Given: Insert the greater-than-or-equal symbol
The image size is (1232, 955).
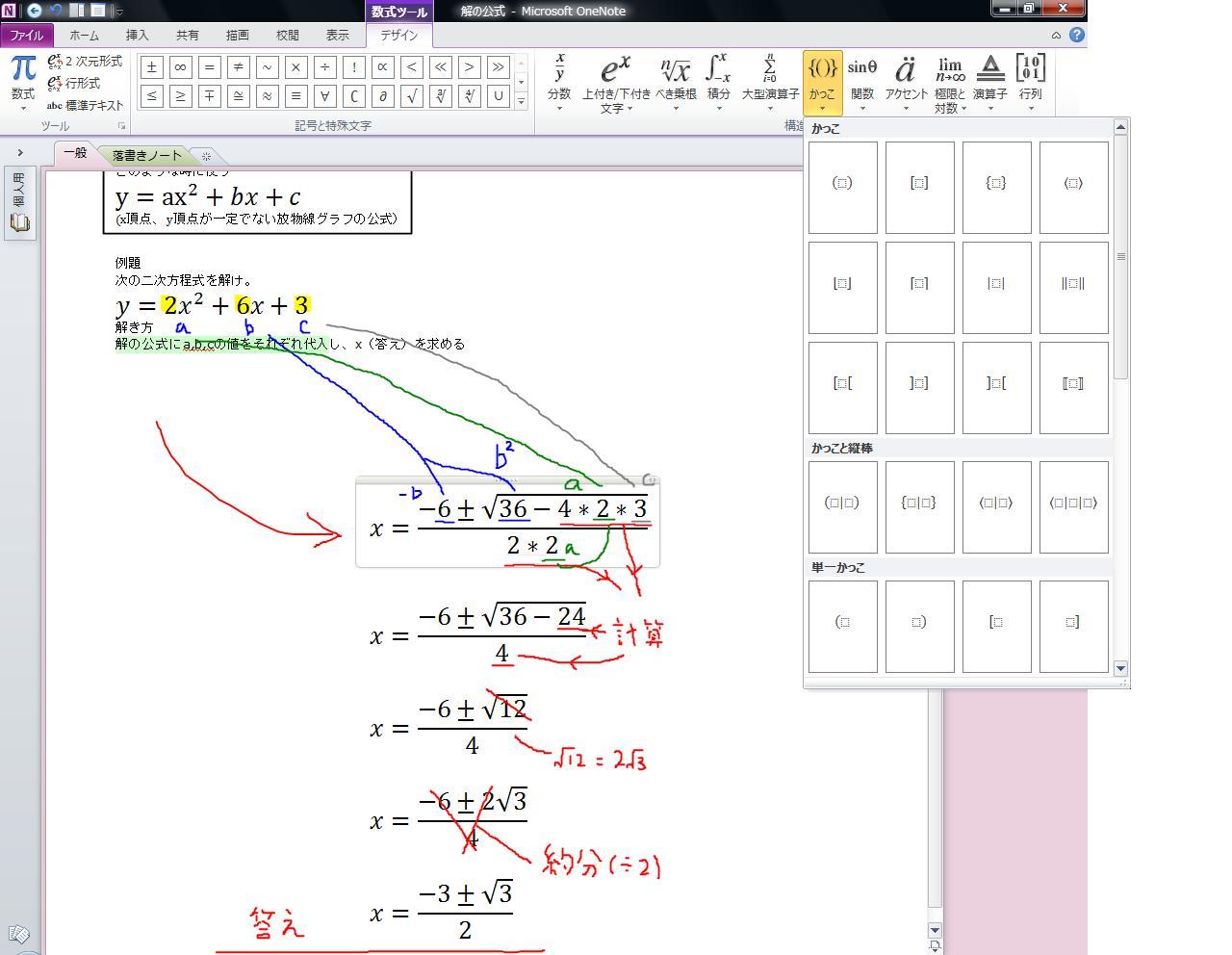Looking at the screenshot, I should tap(180, 95).
